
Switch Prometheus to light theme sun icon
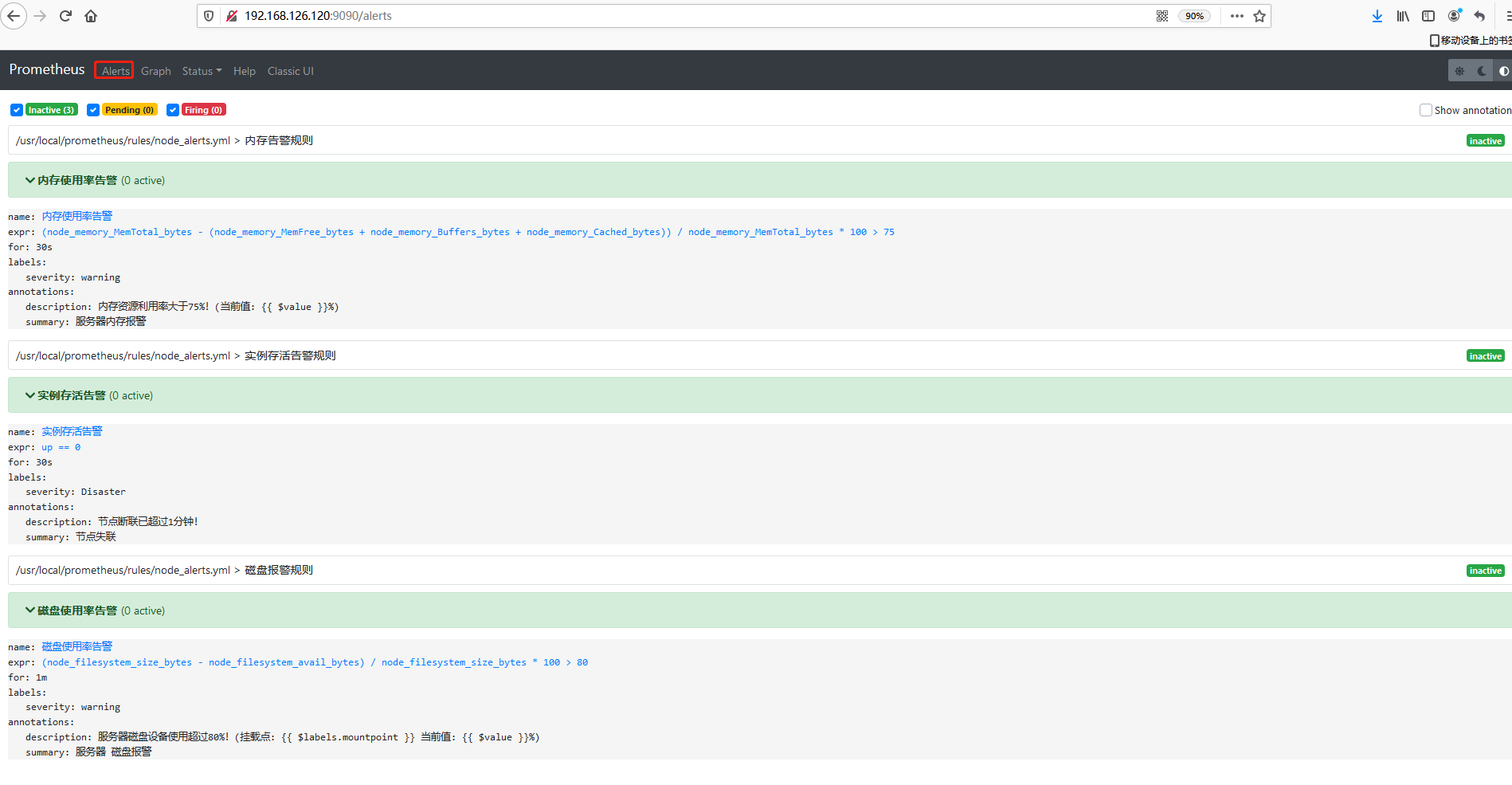coord(1459,71)
